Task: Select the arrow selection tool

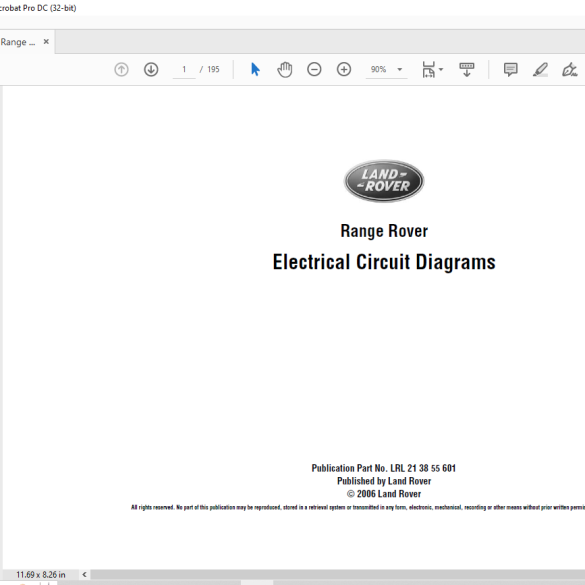Action: 255,69
